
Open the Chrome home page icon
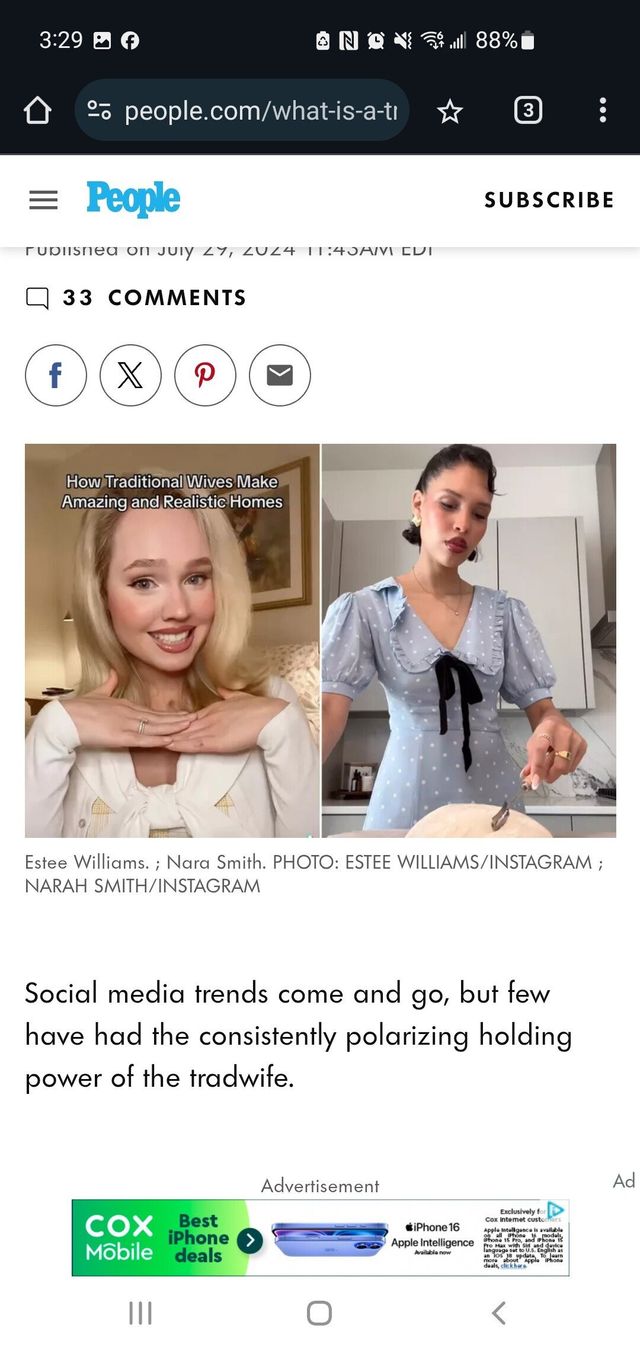coord(37,110)
